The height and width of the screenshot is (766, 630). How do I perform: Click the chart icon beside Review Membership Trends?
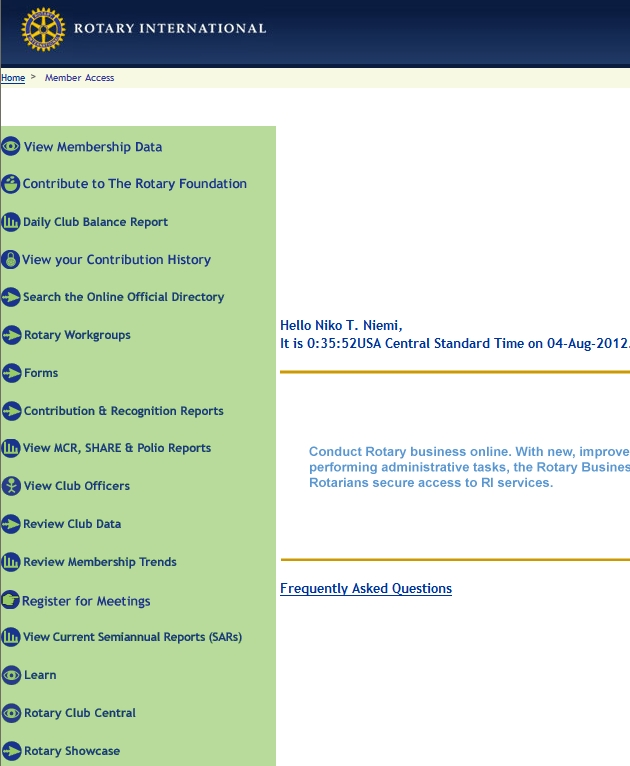coord(11,562)
